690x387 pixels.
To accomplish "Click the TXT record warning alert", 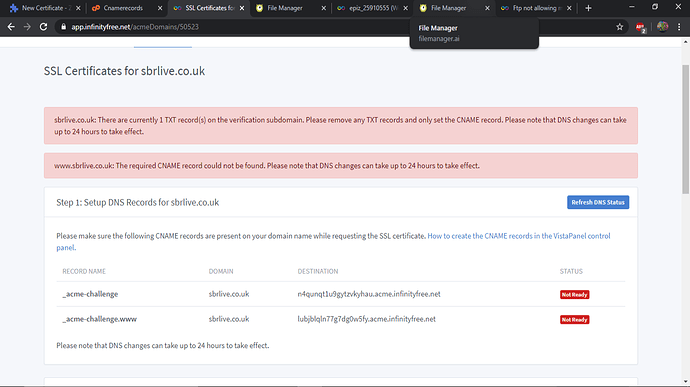I will coord(341,125).
